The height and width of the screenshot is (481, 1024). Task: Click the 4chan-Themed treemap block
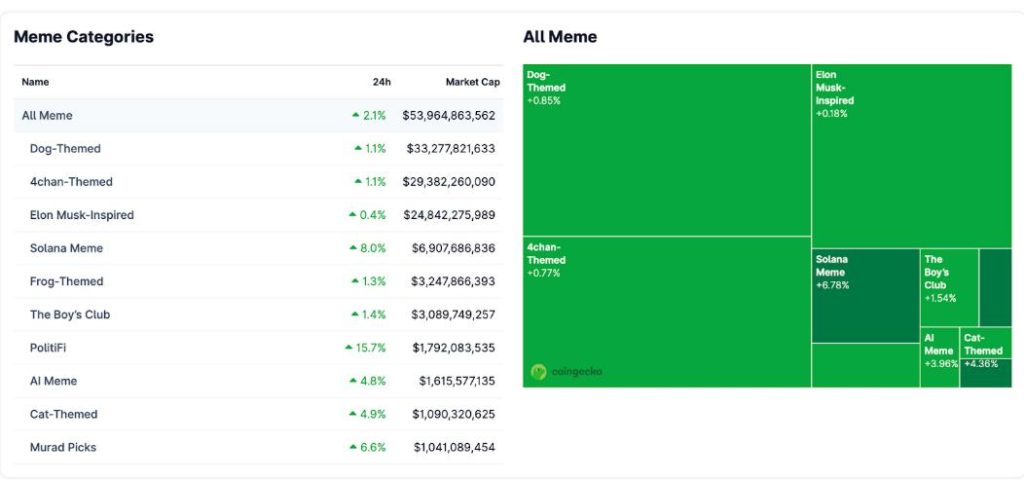click(666, 310)
